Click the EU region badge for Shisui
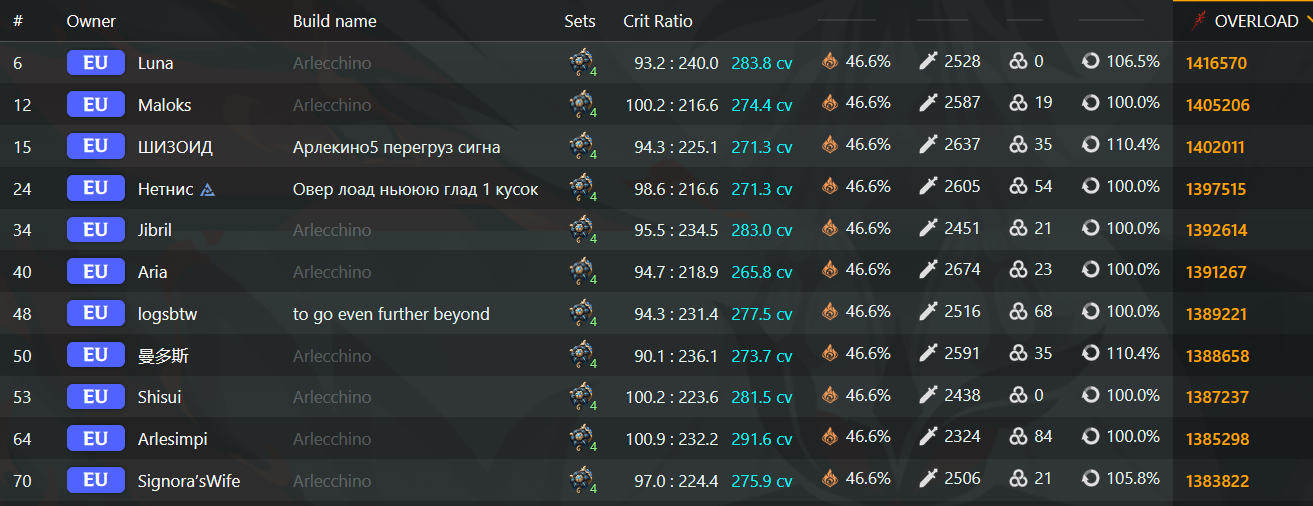The height and width of the screenshot is (506, 1313). pyautogui.click(x=96, y=397)
